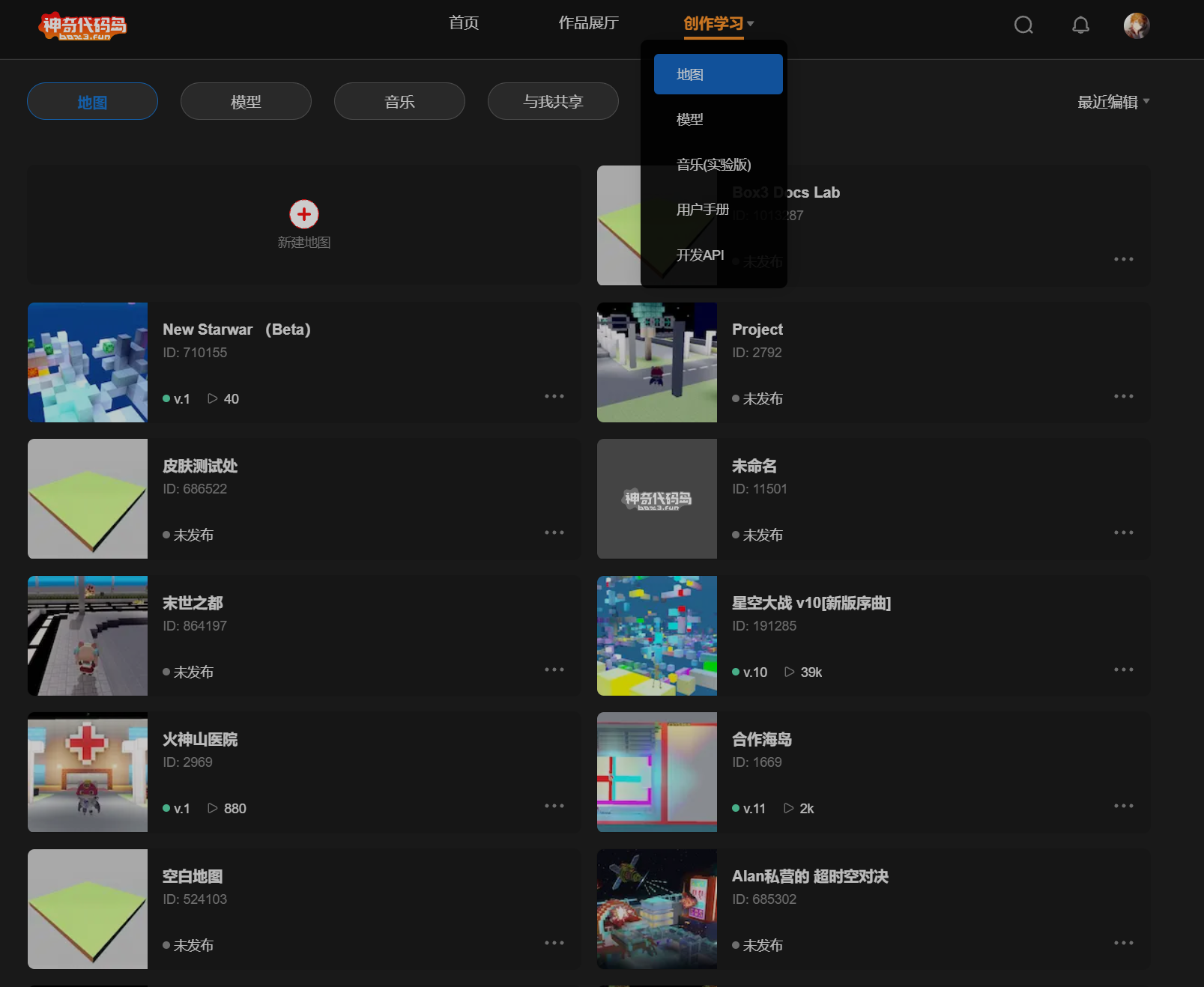Select 地图 in the dropdown menu

point(719,74)
